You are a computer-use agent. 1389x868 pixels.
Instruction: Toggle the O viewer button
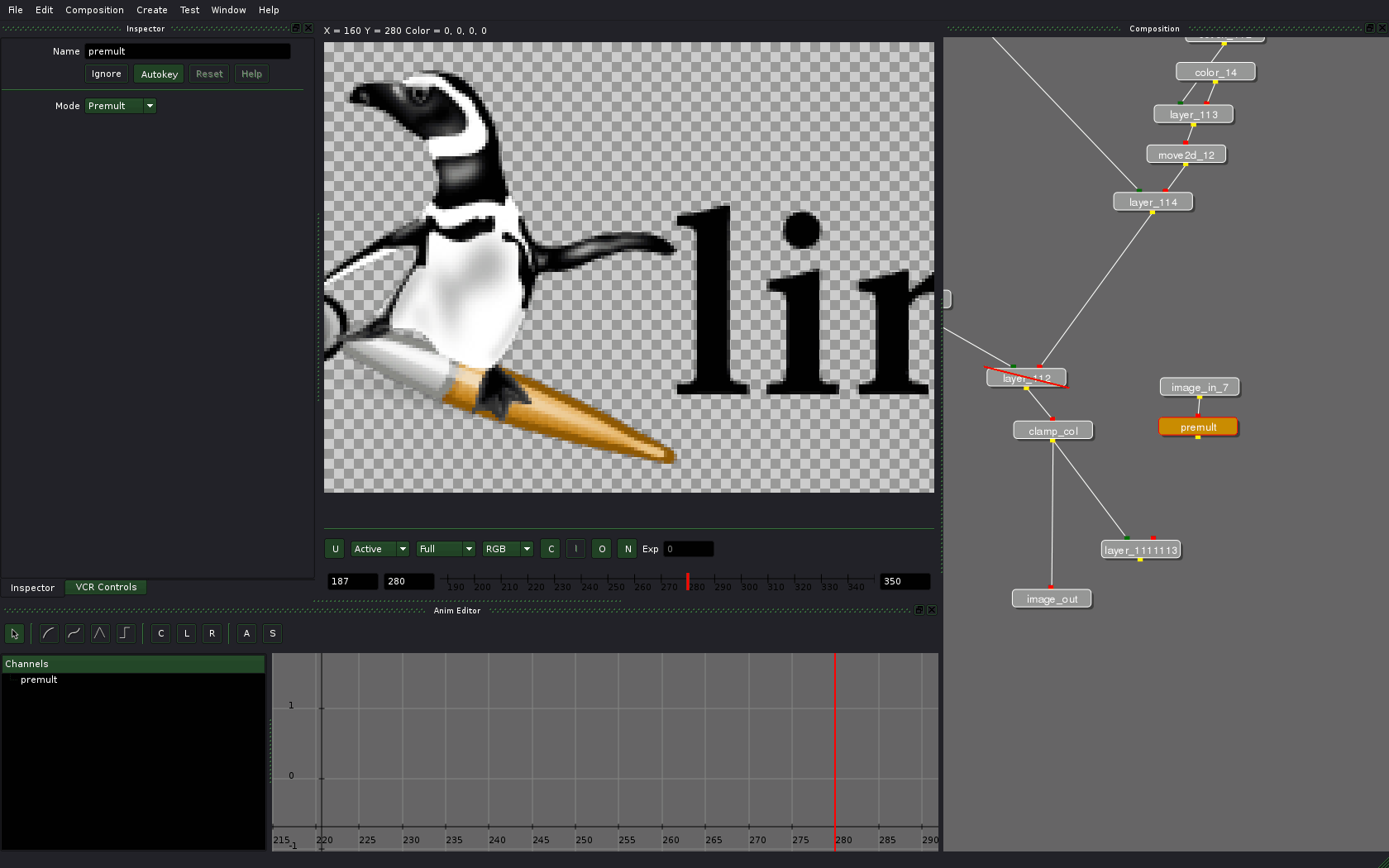(x=602, y=549)
